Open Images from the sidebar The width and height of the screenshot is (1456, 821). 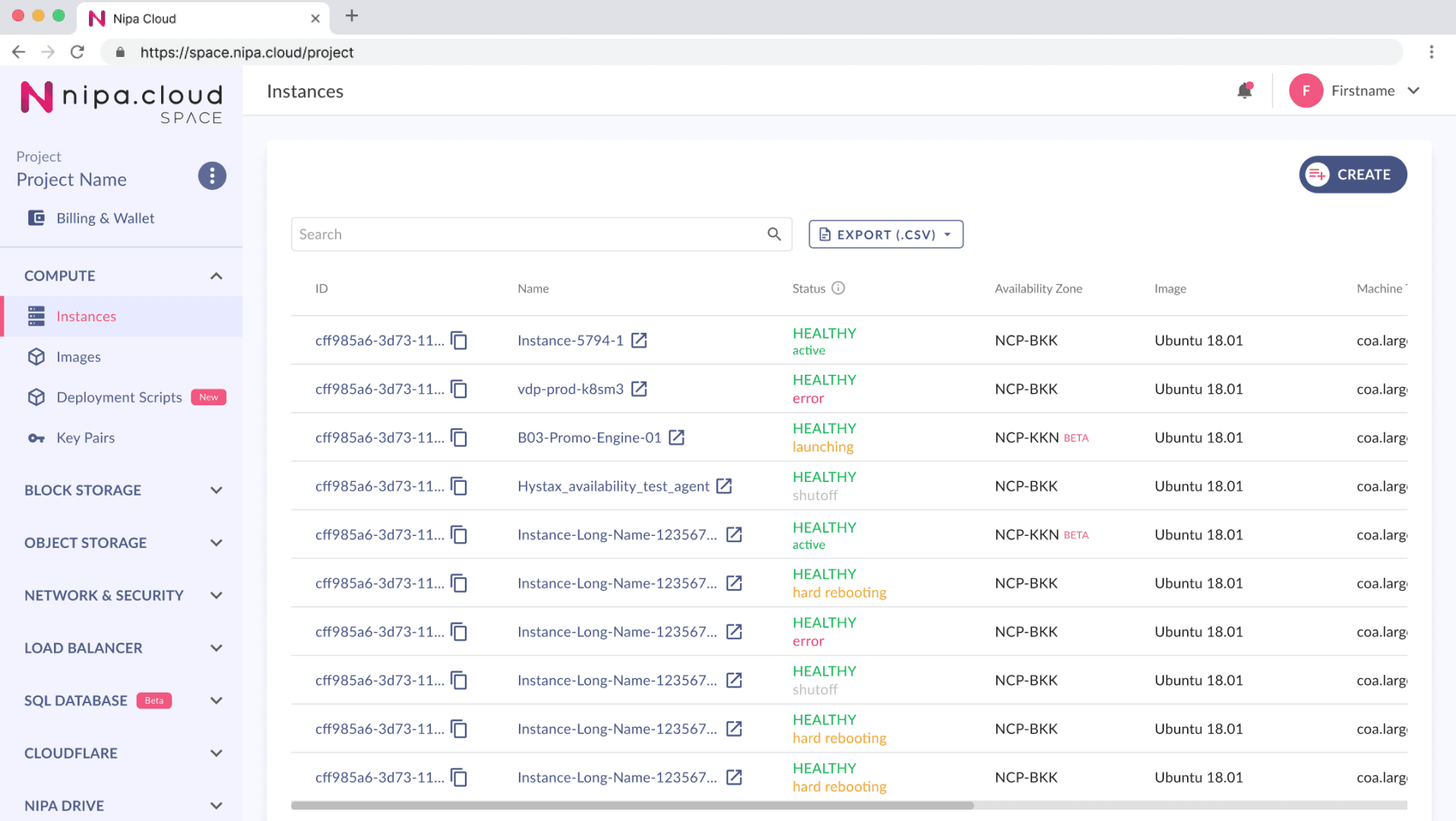click(x=78, y=357)
